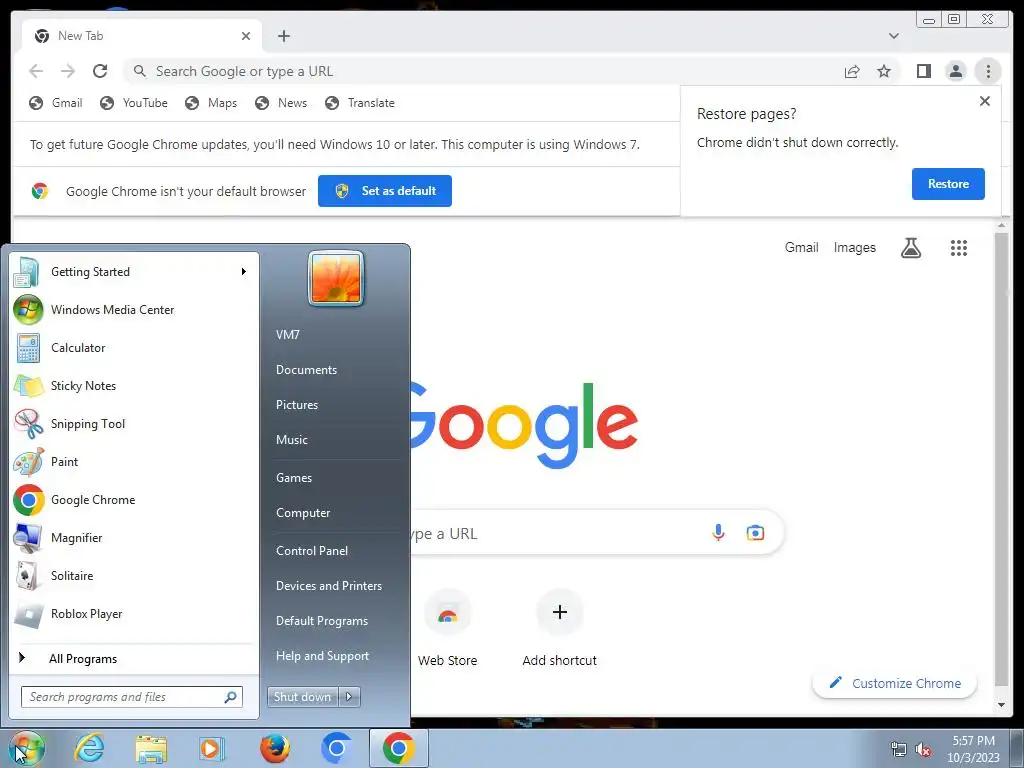Open Computer in Start menu
The image size is (1024, 768).
point(303,513)
